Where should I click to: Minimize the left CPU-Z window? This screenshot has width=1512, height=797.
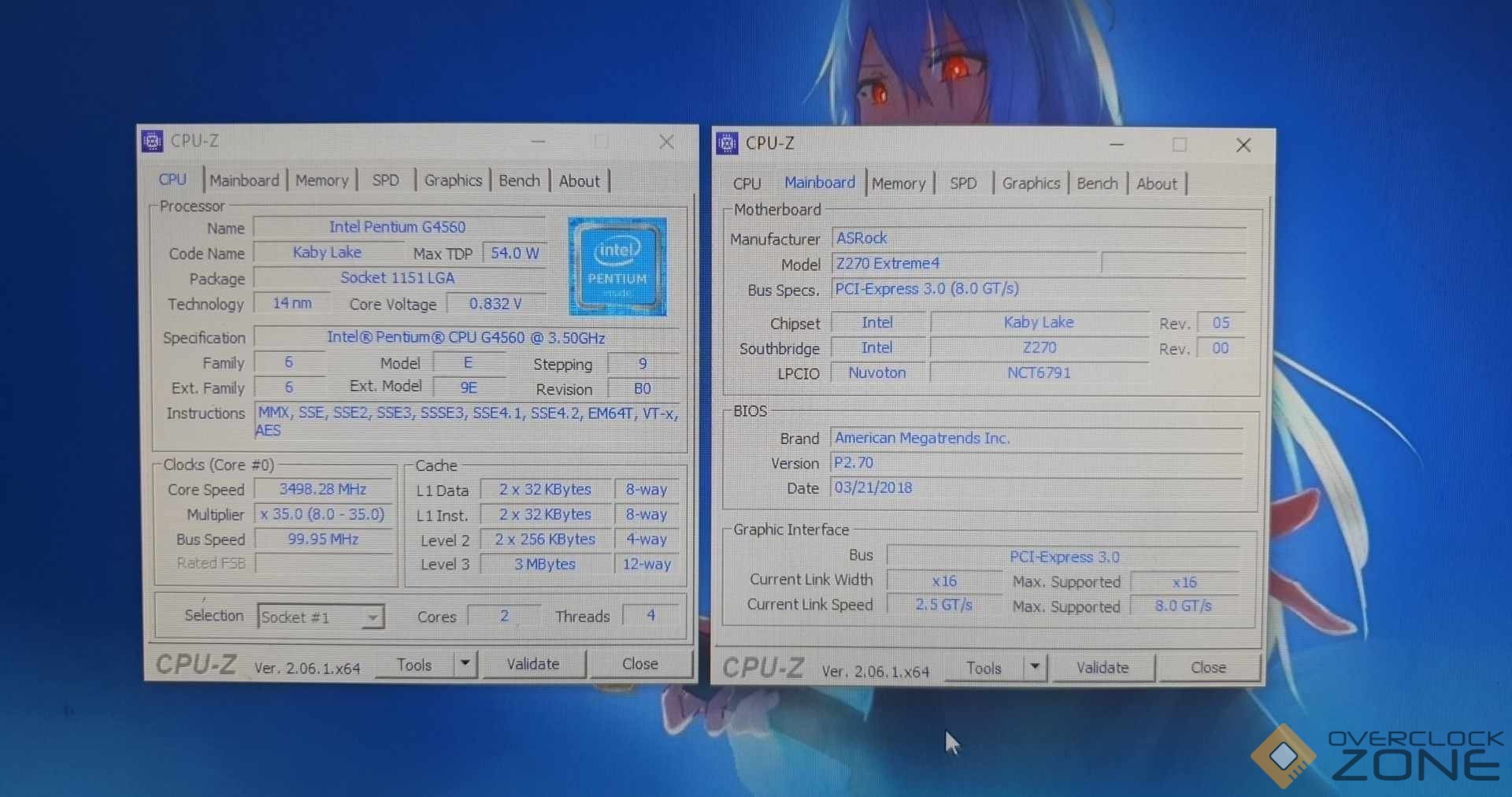[539, 142]
